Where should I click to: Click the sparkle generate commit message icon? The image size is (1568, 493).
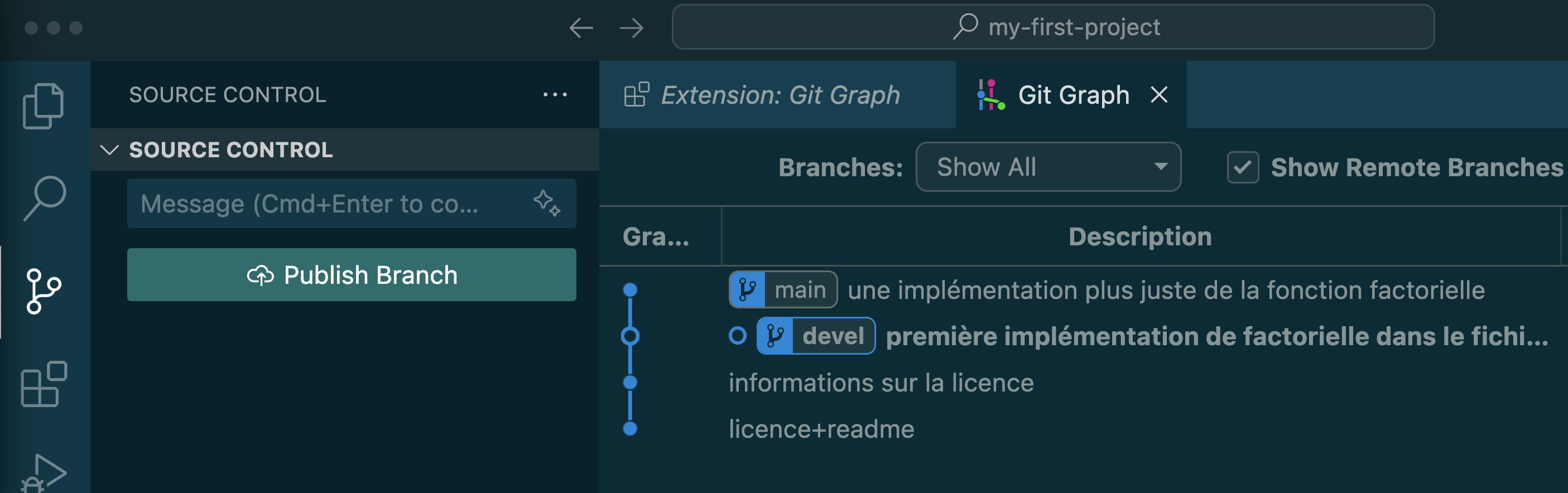(546, 204)
